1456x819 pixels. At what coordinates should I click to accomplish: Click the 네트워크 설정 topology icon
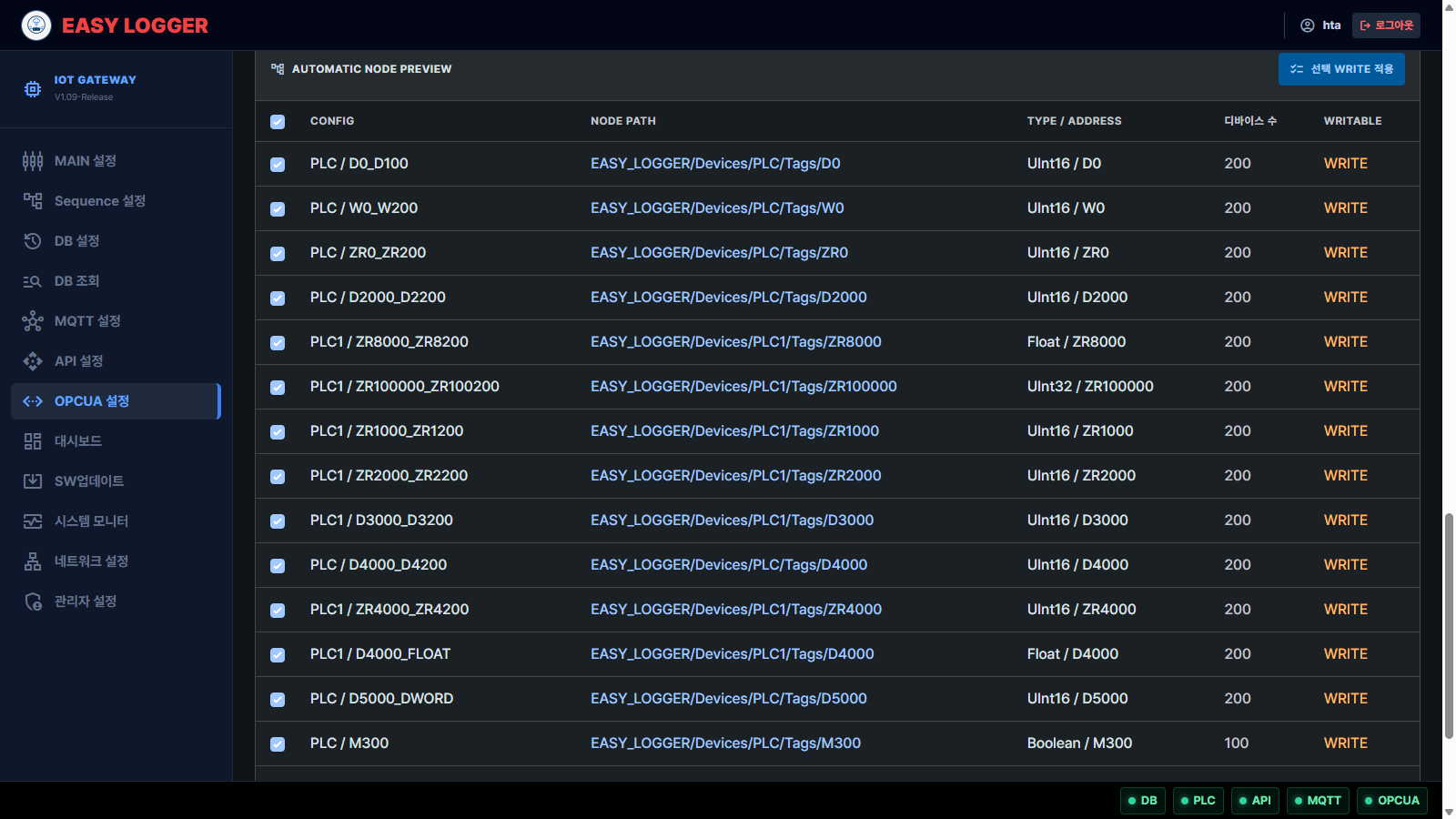coord(33,561)
